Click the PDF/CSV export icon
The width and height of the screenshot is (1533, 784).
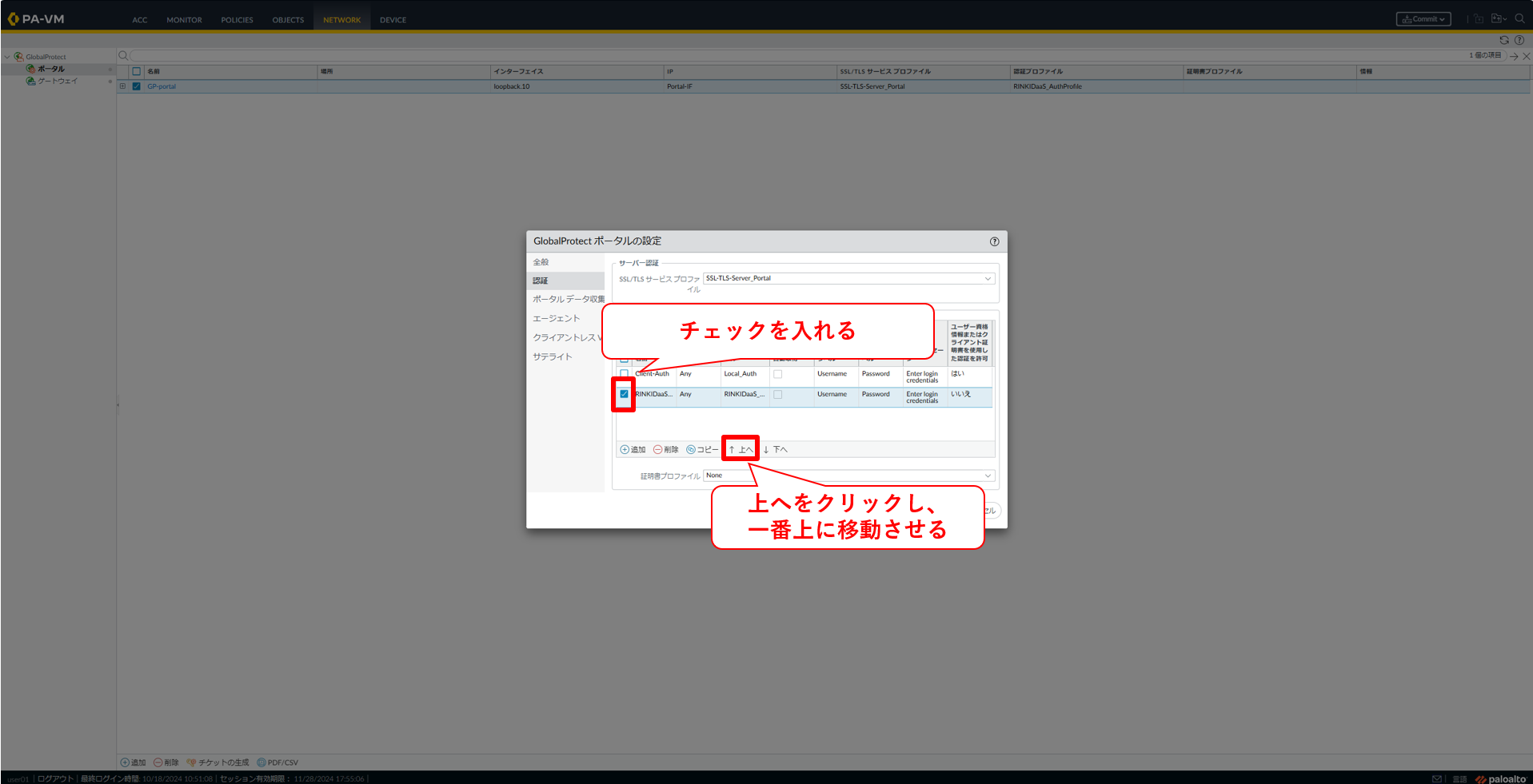[x=261, y=762]
